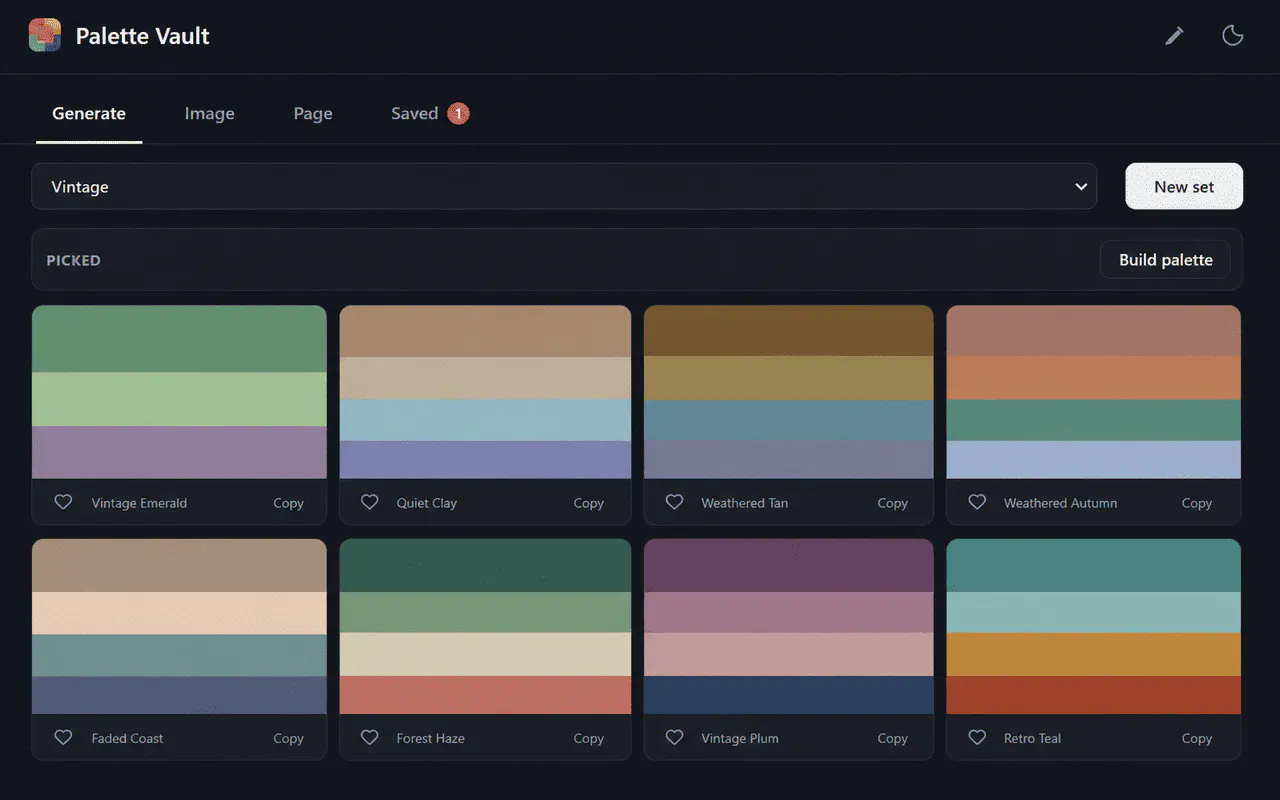Pick the pale blue swatch in Weathered Autumn
This screenshot has width=1280, height=800.
coord(1093,460)
